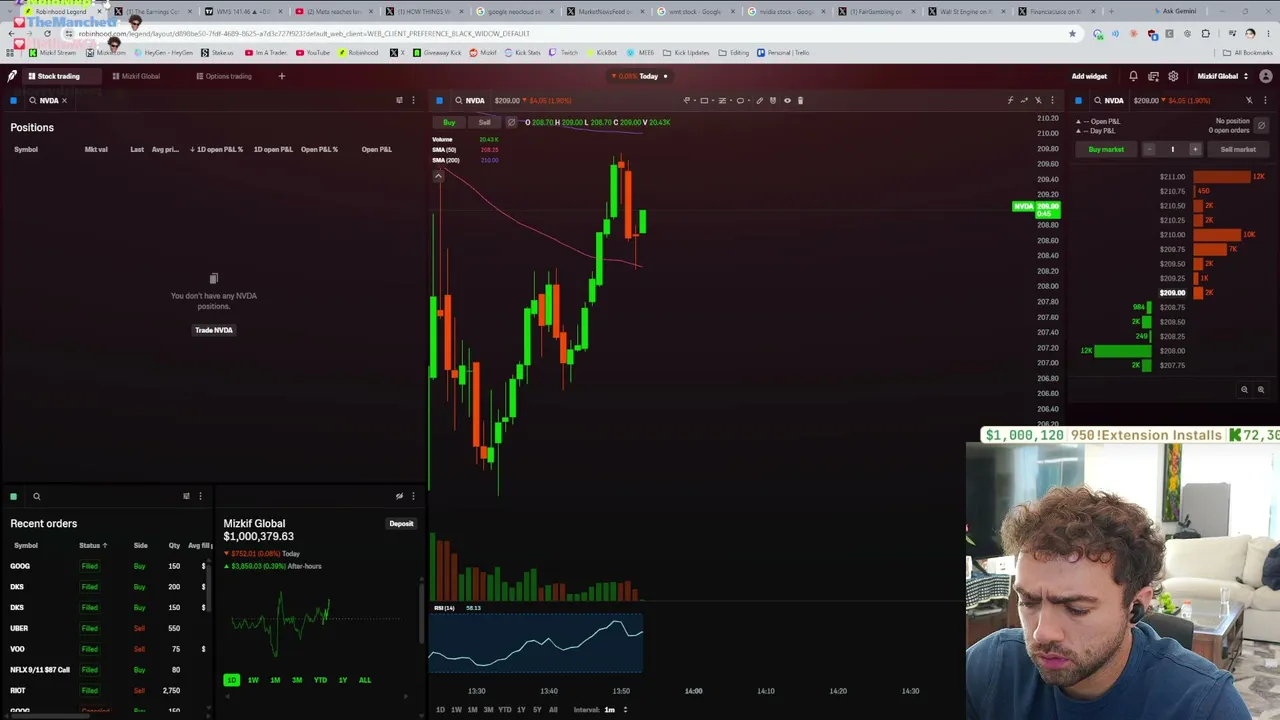Toggle the ladder widget cancel-orders icon
This screenshot has height=720, width=1280.
pos(1261,125)
